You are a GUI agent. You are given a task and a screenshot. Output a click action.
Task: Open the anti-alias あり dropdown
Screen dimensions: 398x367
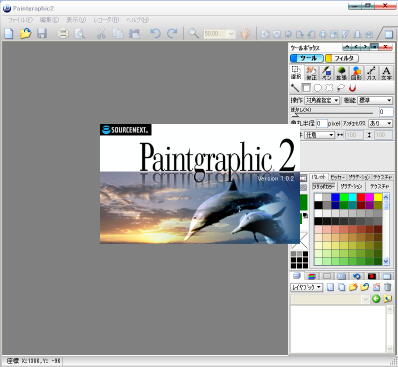coord(380,123)
